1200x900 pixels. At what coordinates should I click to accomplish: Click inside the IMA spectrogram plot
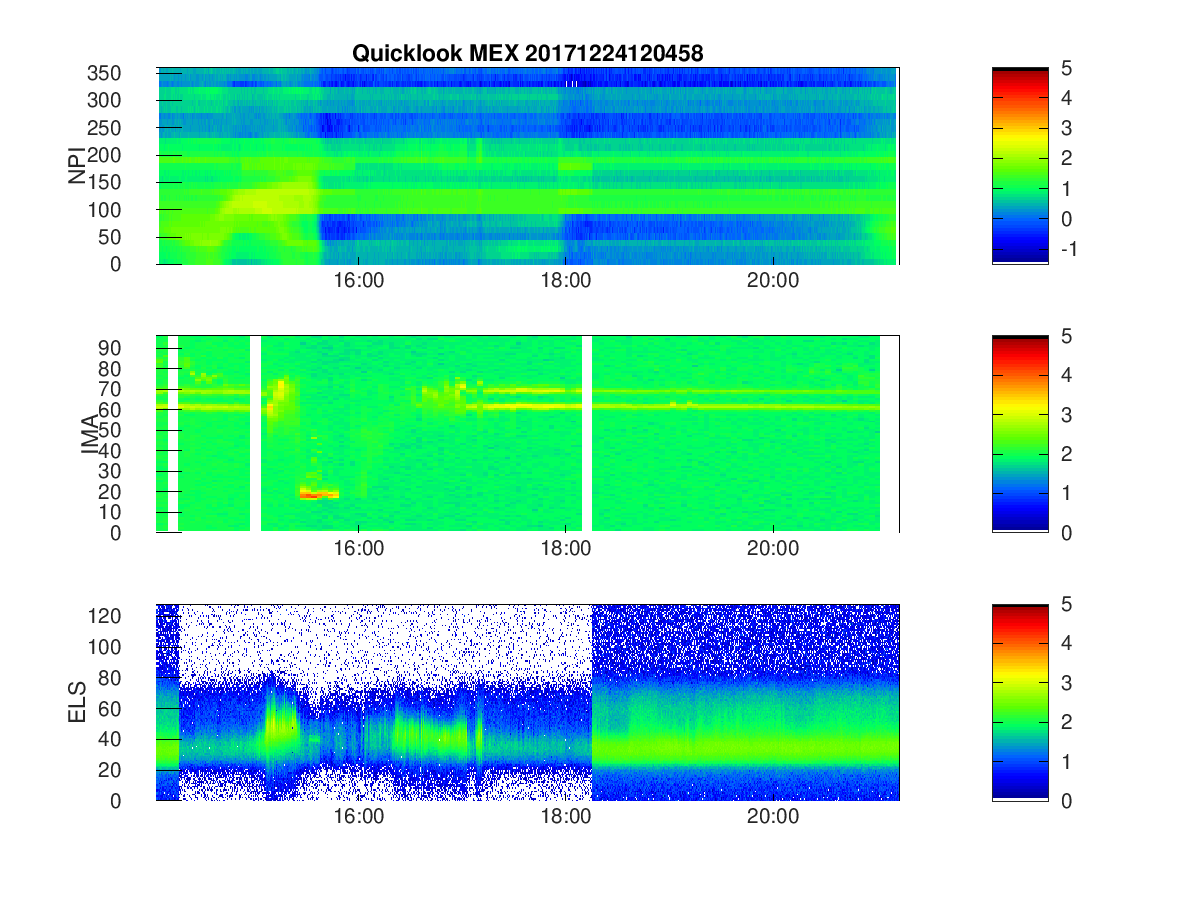[x=528, y=434]
